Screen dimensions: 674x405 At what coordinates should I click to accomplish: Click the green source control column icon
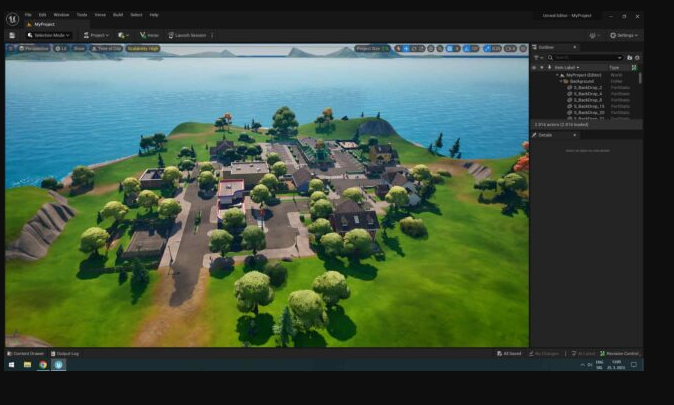[x=634, y=68]
